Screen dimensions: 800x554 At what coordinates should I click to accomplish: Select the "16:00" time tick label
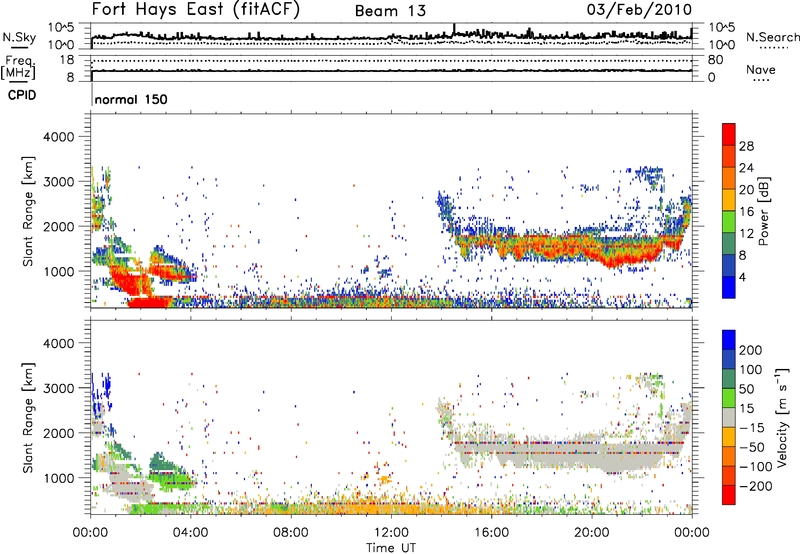coord(491,533)
